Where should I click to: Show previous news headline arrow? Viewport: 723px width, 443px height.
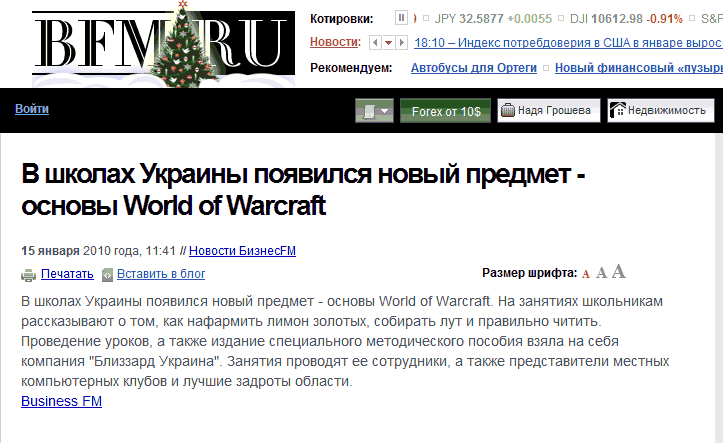(x=375, y=43)
